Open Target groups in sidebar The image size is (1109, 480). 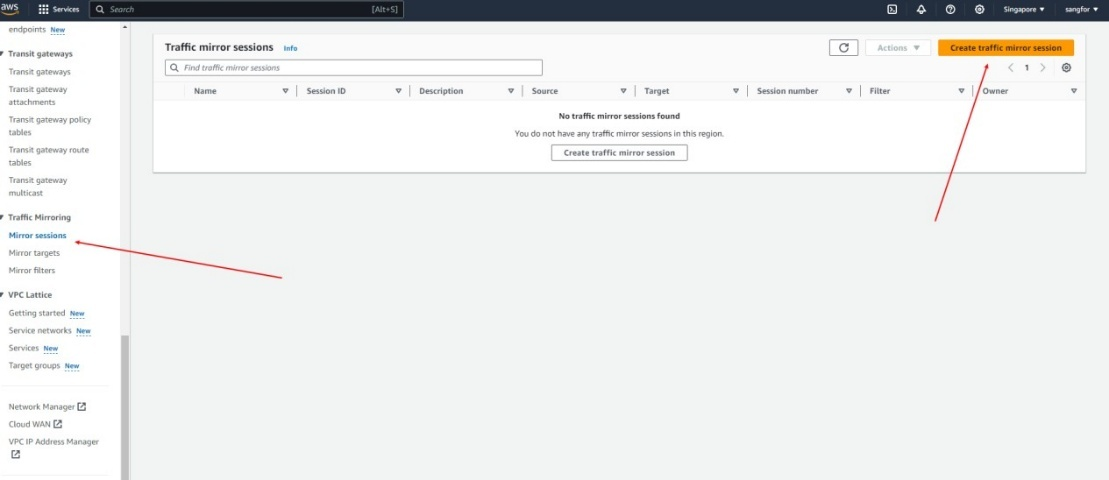(34, 366)
